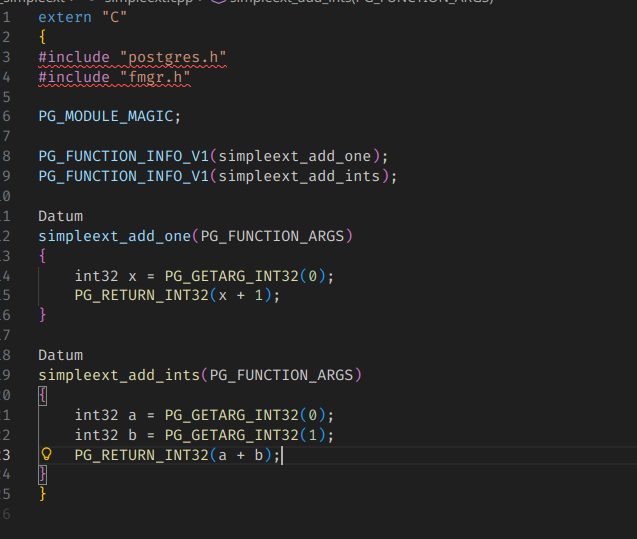Screen dimensions: 637x539
Task: Click Datum return type above simpleext_add_one
Action: click(x=61, y=216)
